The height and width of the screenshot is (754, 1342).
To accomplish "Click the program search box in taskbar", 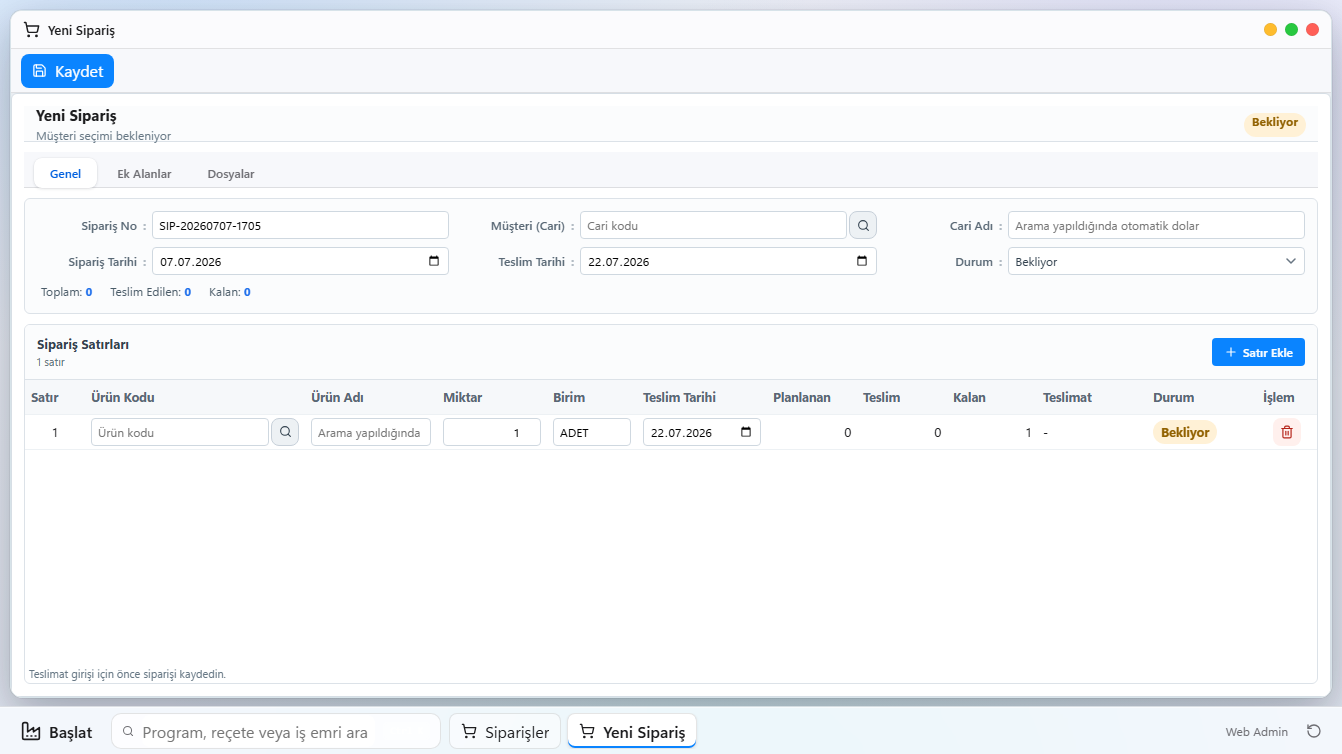I will [x=276, y=732].
